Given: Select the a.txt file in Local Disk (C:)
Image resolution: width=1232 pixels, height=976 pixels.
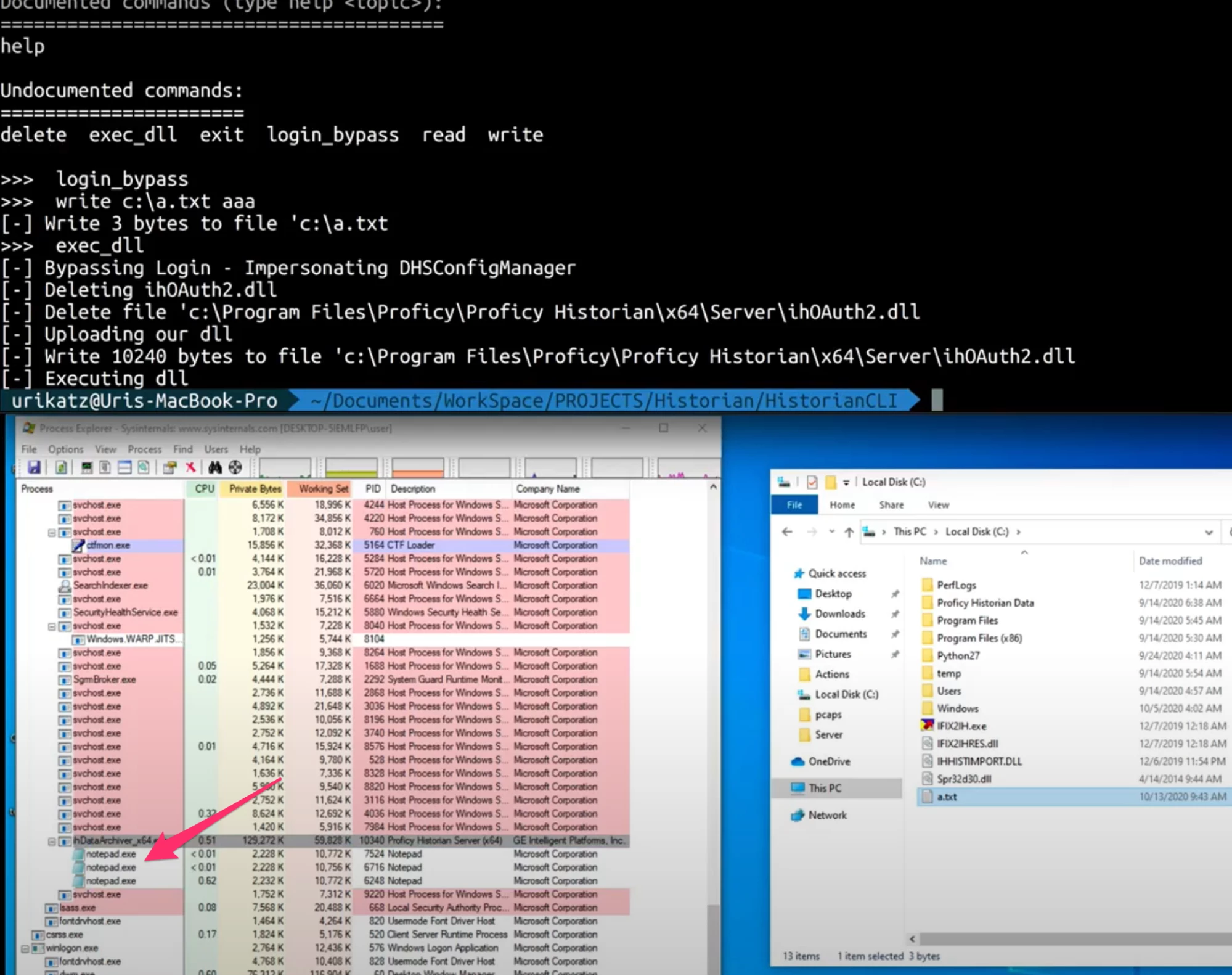Looking at the screenshot, I should click(x=947, y=797).
